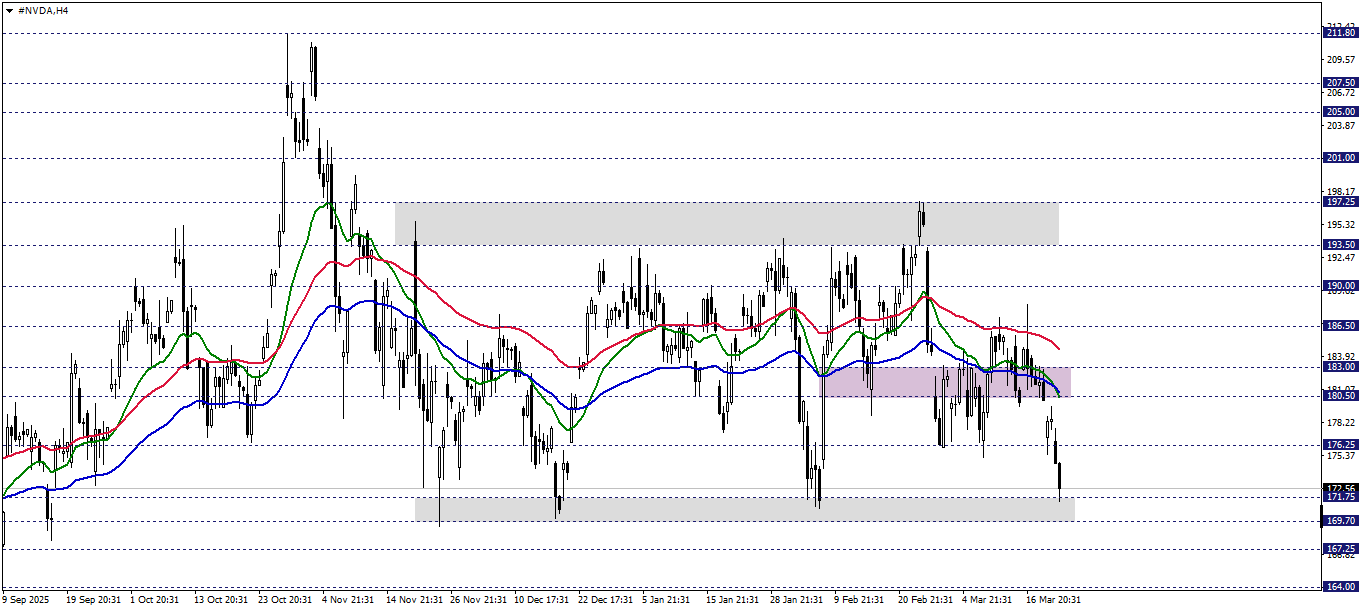Click the 193.50 price tag on axis

point(1341,245)
